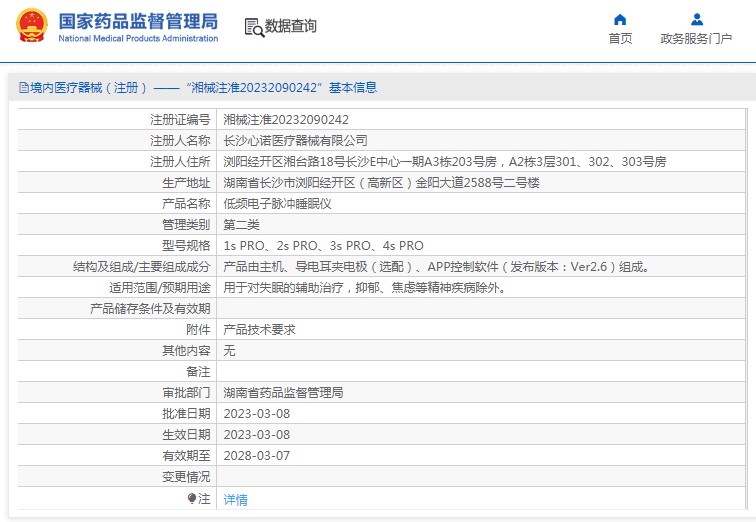Open the 详情 link
Viewport: 756px width, 522px height.
point(235,500)
